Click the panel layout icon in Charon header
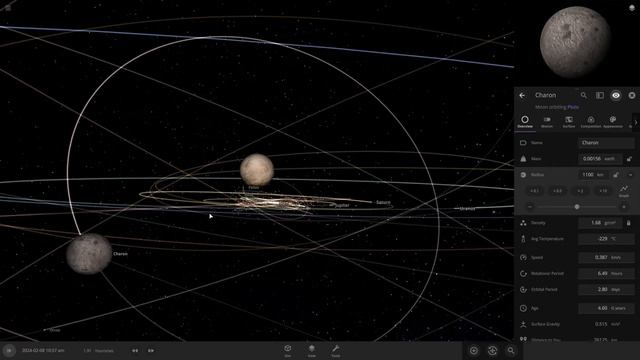The height and width of the screenshot is (360, 640). (x=600, y=95)
